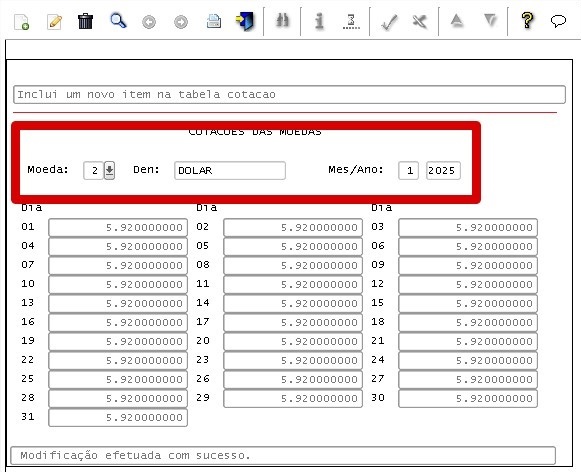Click the rate field for day 13
Viewport: 581px width, 472px height.
(x=118, y=303)
